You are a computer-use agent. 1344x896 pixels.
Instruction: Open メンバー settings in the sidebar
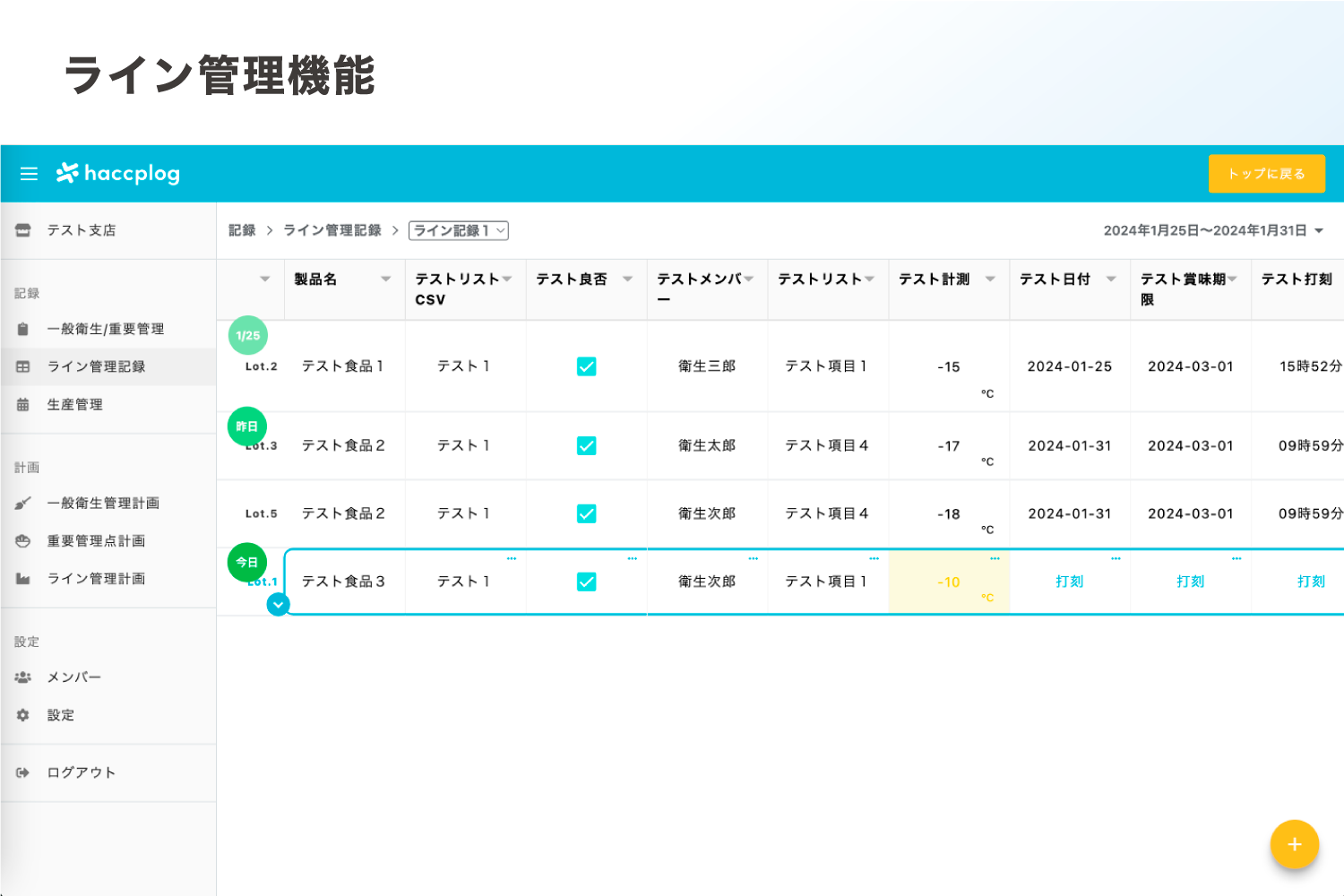point(108,677)
